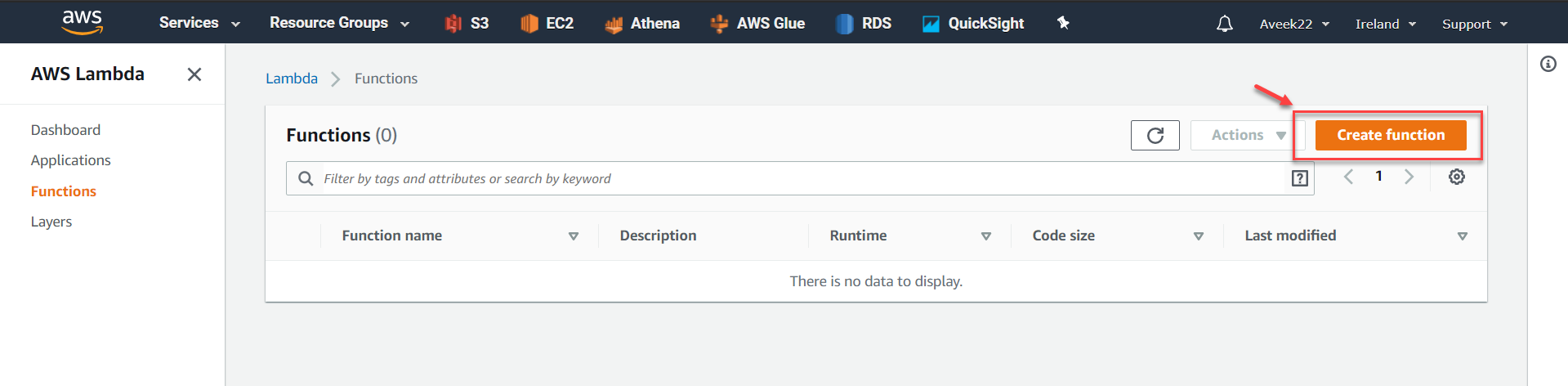Viewport: 1568px width, 386px height.
Task: Open table preferences gear icon
Action: point(1456,177)
